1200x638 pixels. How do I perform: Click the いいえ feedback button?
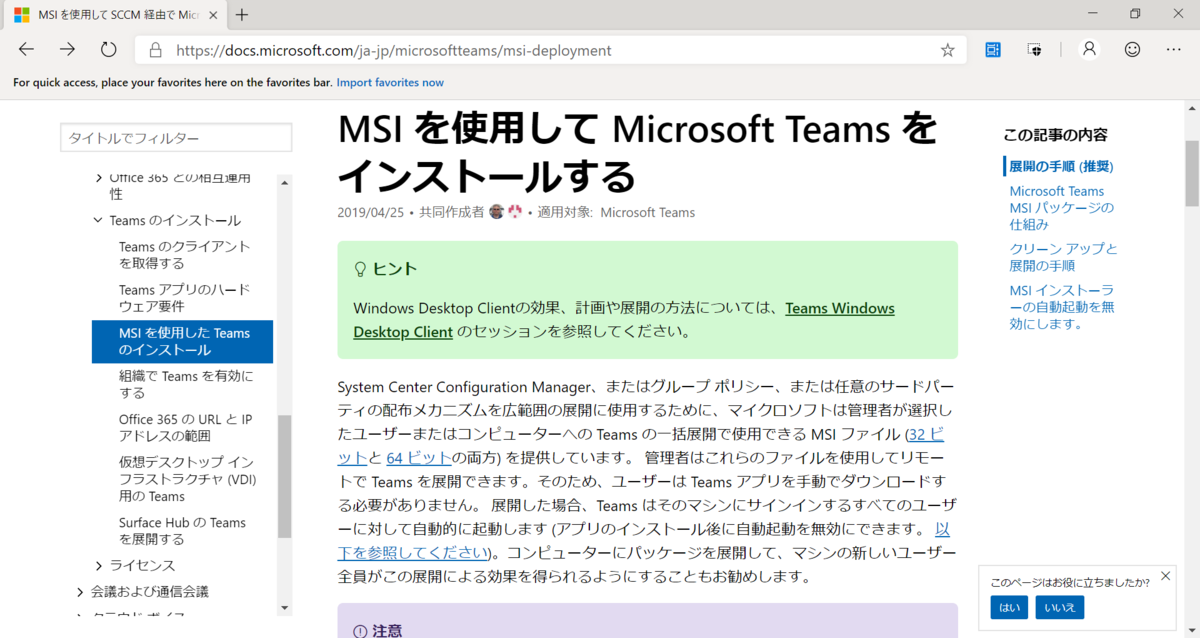coord(1059,607)
